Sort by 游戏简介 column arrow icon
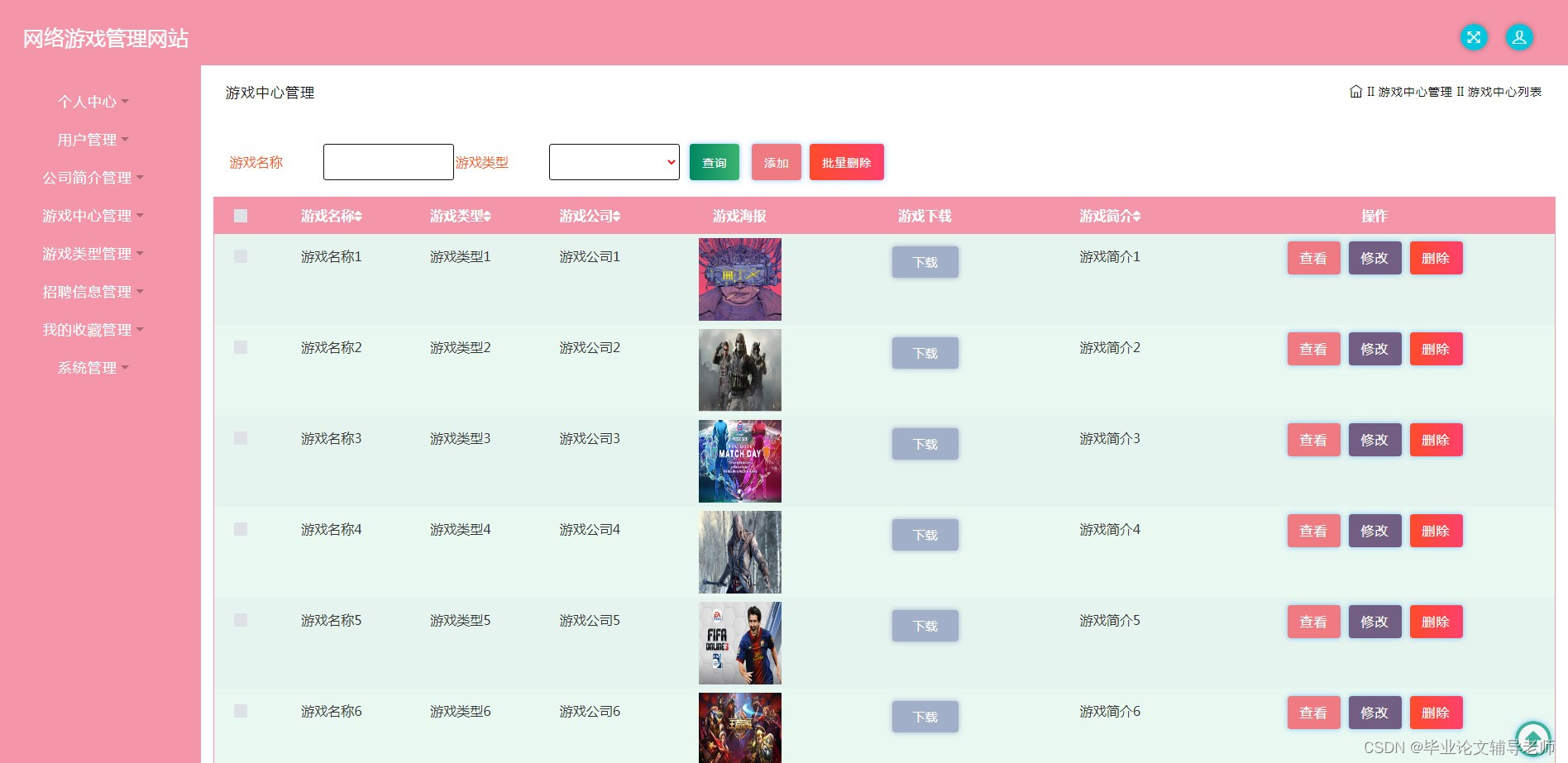The image size is (1568, 763). pos(1136,217)
